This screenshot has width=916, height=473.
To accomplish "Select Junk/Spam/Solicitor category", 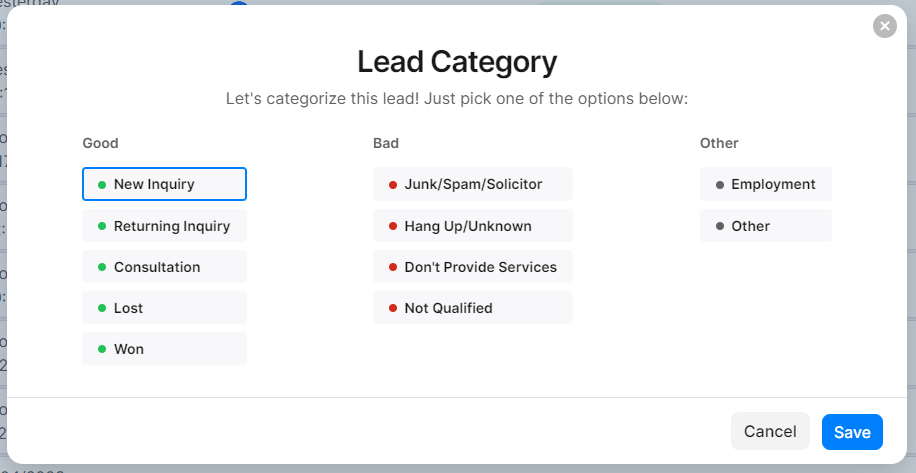I will (473, 184).
